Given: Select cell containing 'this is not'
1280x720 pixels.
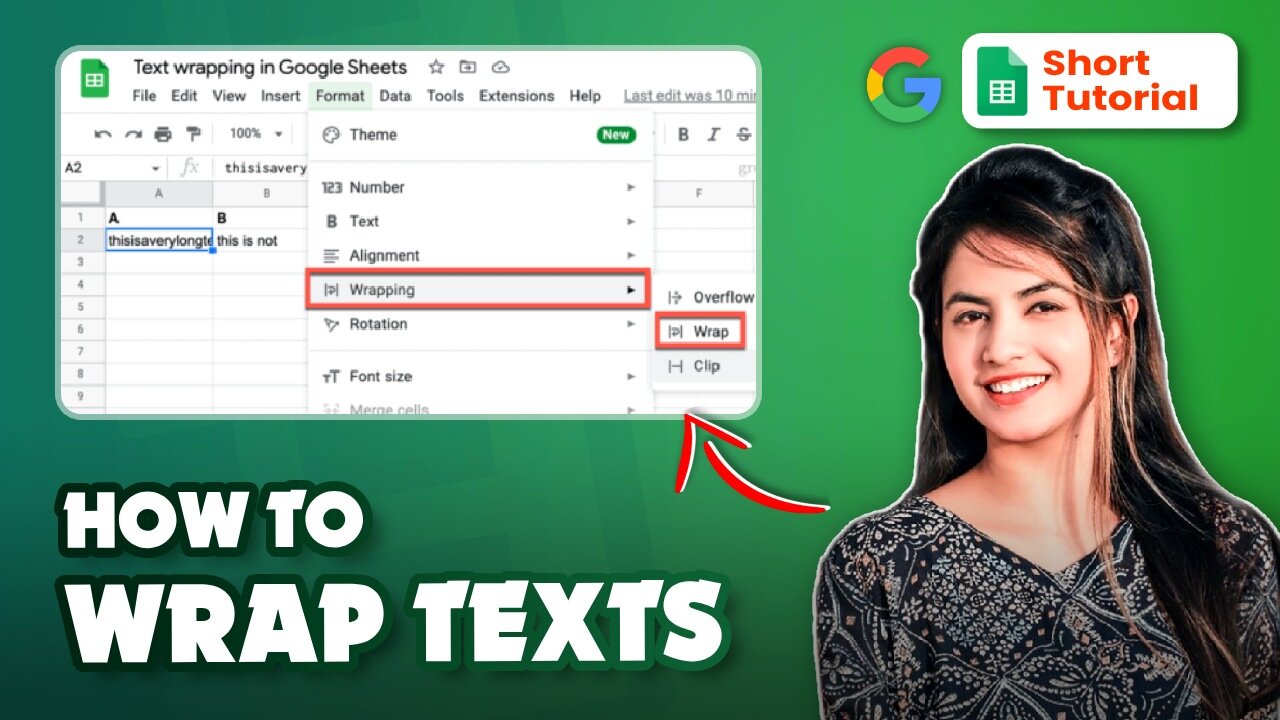Looking at the screenshot, I should 260,240.
